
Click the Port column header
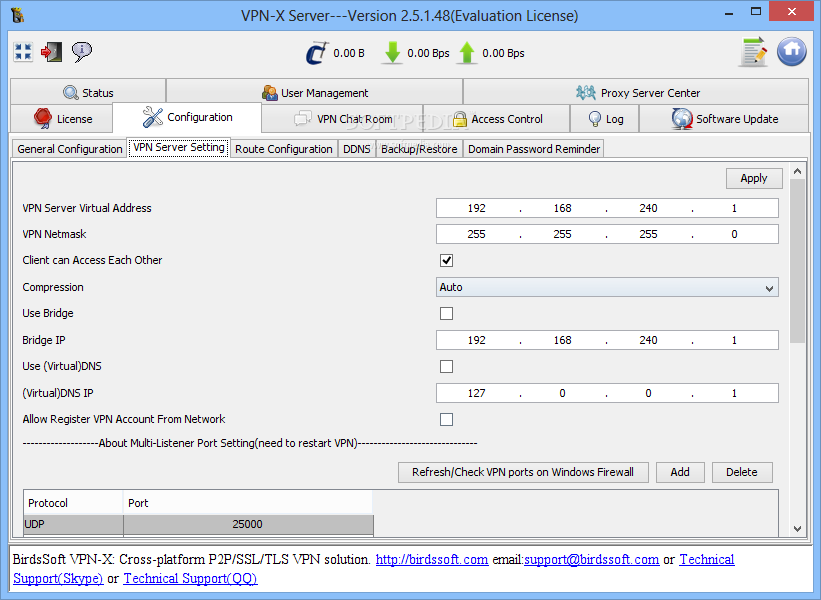(248, 503)
